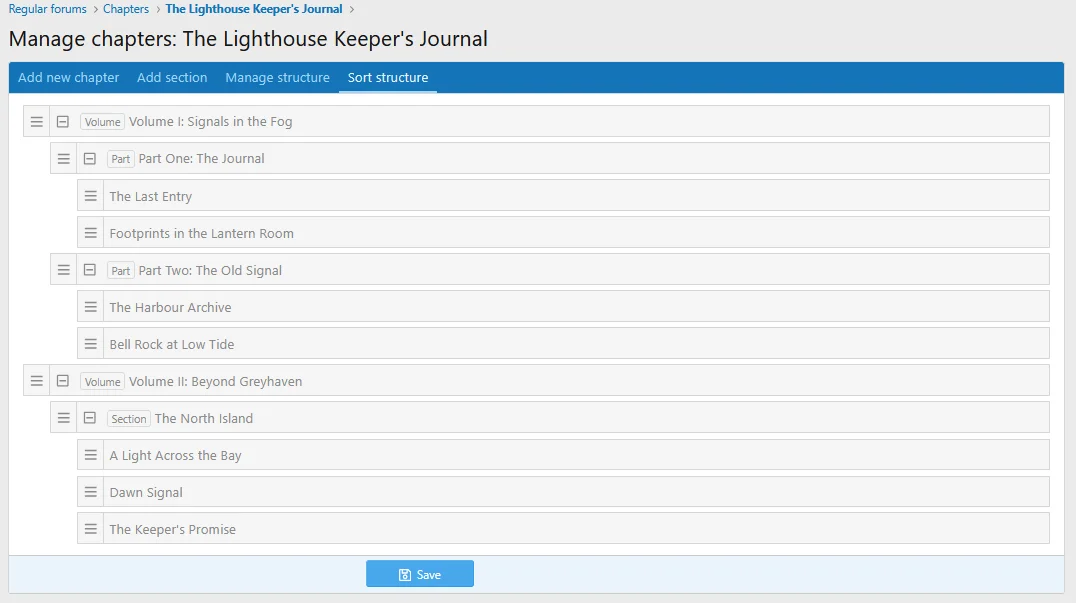Save the sorted chapter structure
Viewport: 1076px width, 603px height.
click(420, 574)
